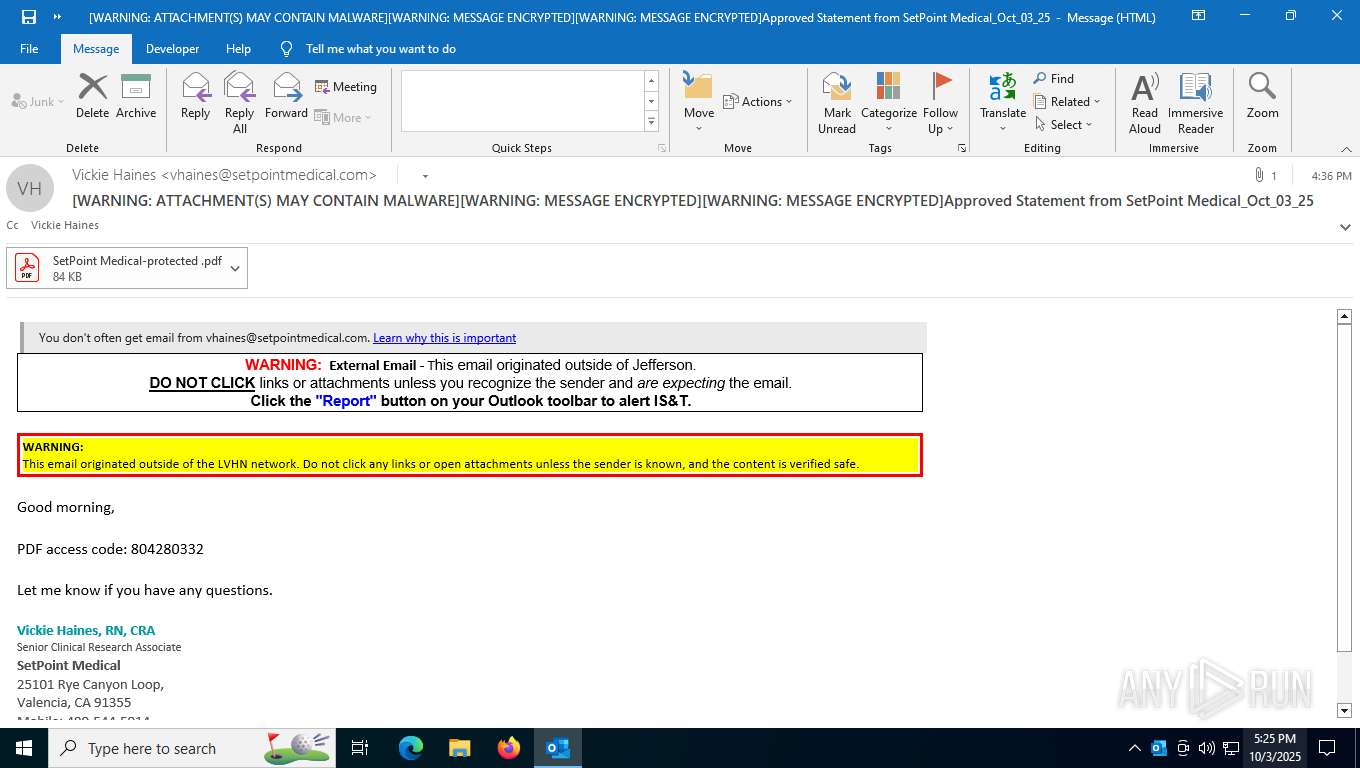The width and height of the screenshot is (1360, 768).
Task: Open the Zoom dialog
Action: 1262,97
